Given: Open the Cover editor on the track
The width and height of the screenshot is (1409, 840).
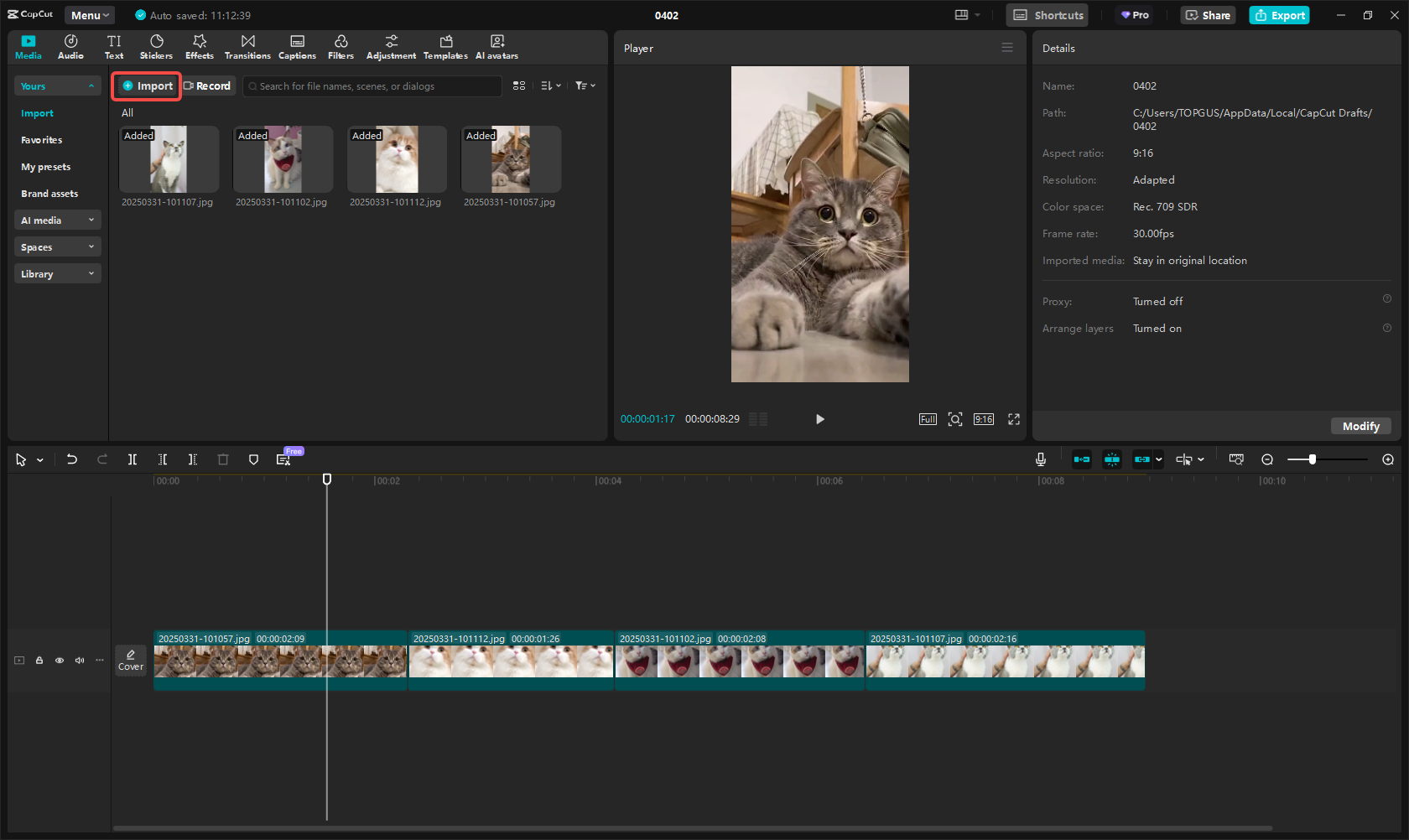Looking at the screenshot, I should 131,660.
